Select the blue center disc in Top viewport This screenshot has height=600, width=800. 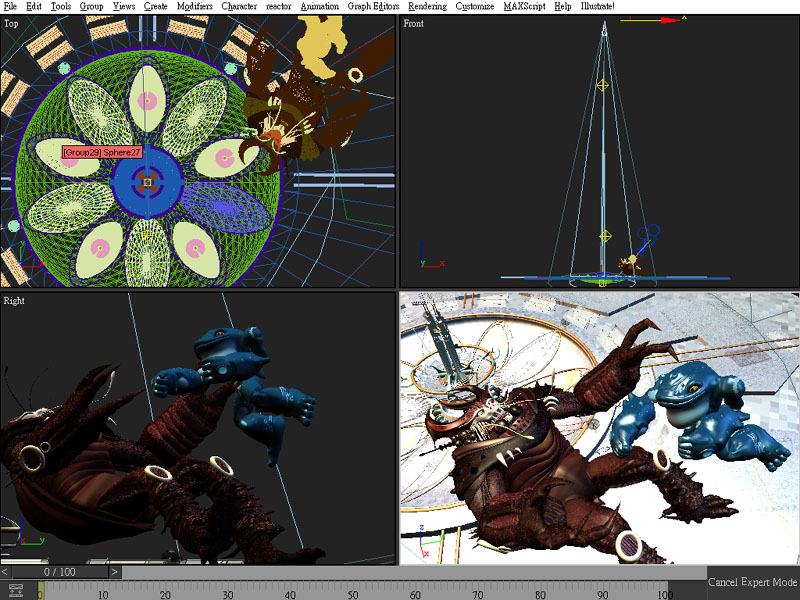pyautogui.click(x=147, y=182)
